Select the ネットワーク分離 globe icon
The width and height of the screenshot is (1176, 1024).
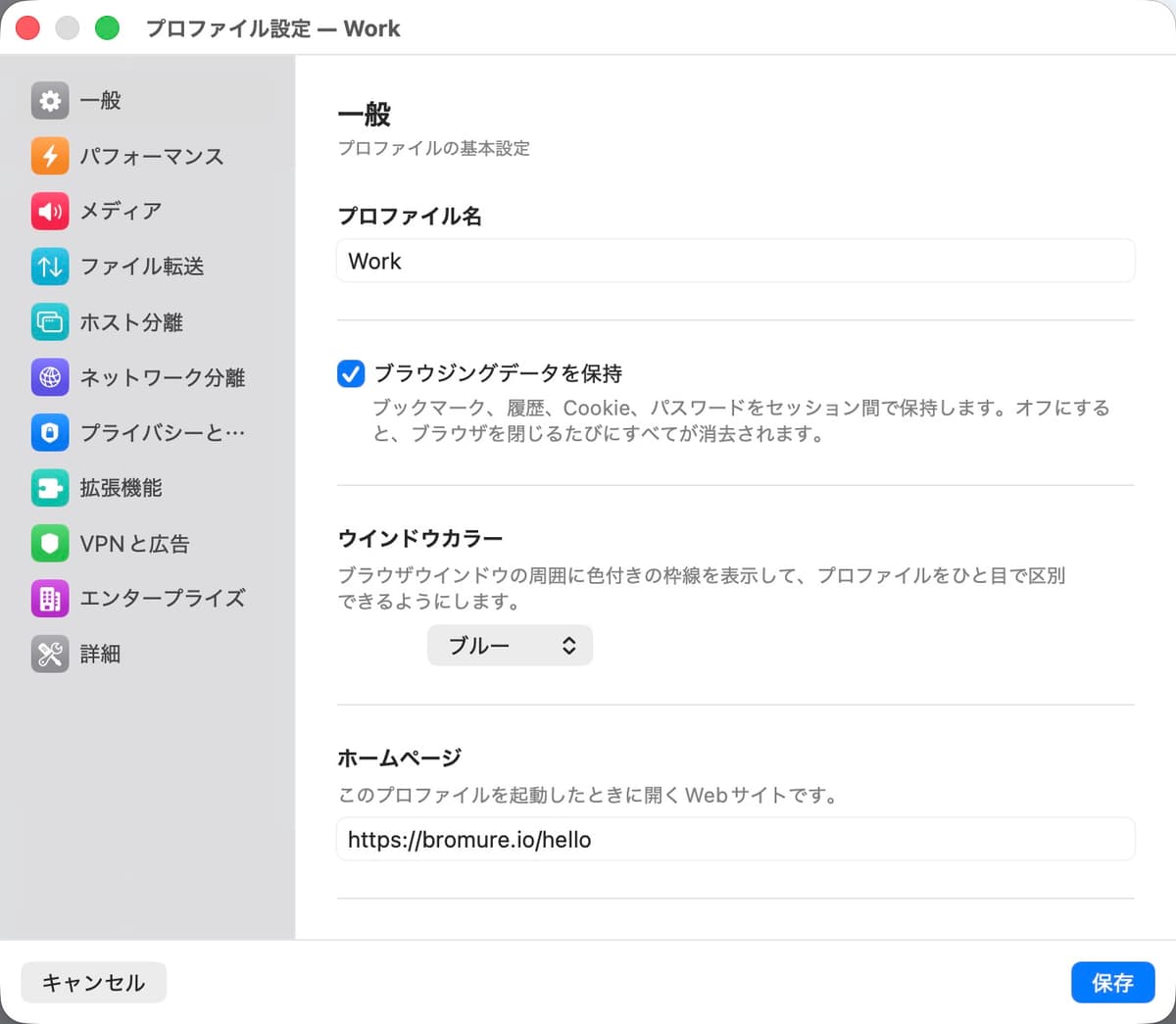point(50,377)
